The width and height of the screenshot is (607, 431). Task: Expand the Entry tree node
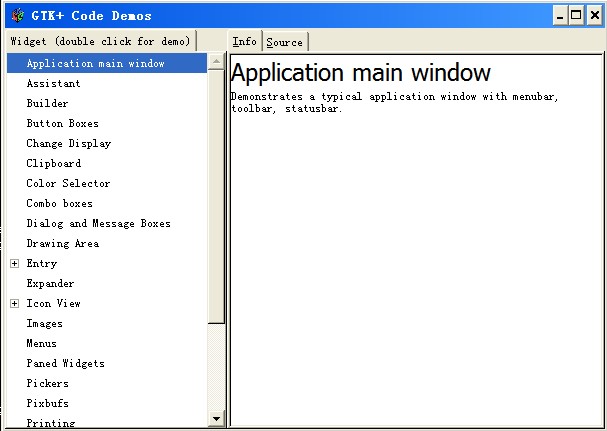pyautogui.click(x=14, y=264)
